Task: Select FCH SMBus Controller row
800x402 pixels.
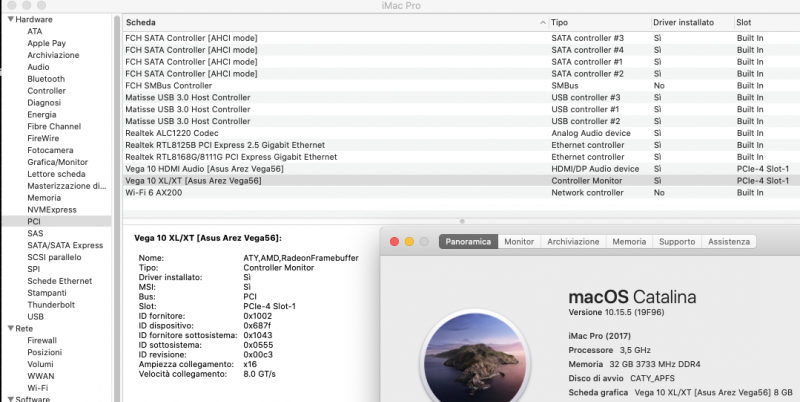Action: [x=461, y=86]
